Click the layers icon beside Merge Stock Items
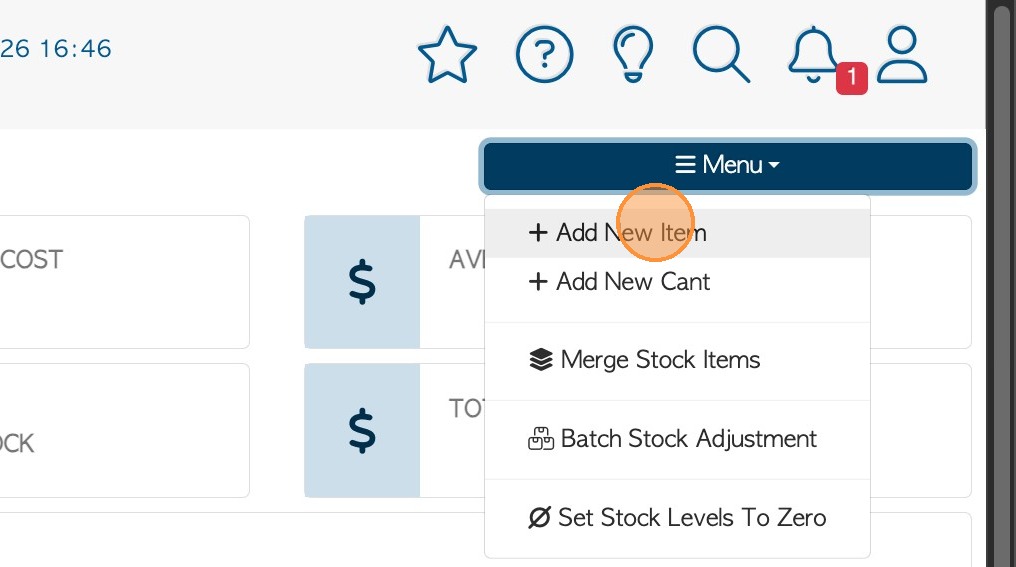The width and height of the screenshot is (1016, 567). tap(541, 360)
